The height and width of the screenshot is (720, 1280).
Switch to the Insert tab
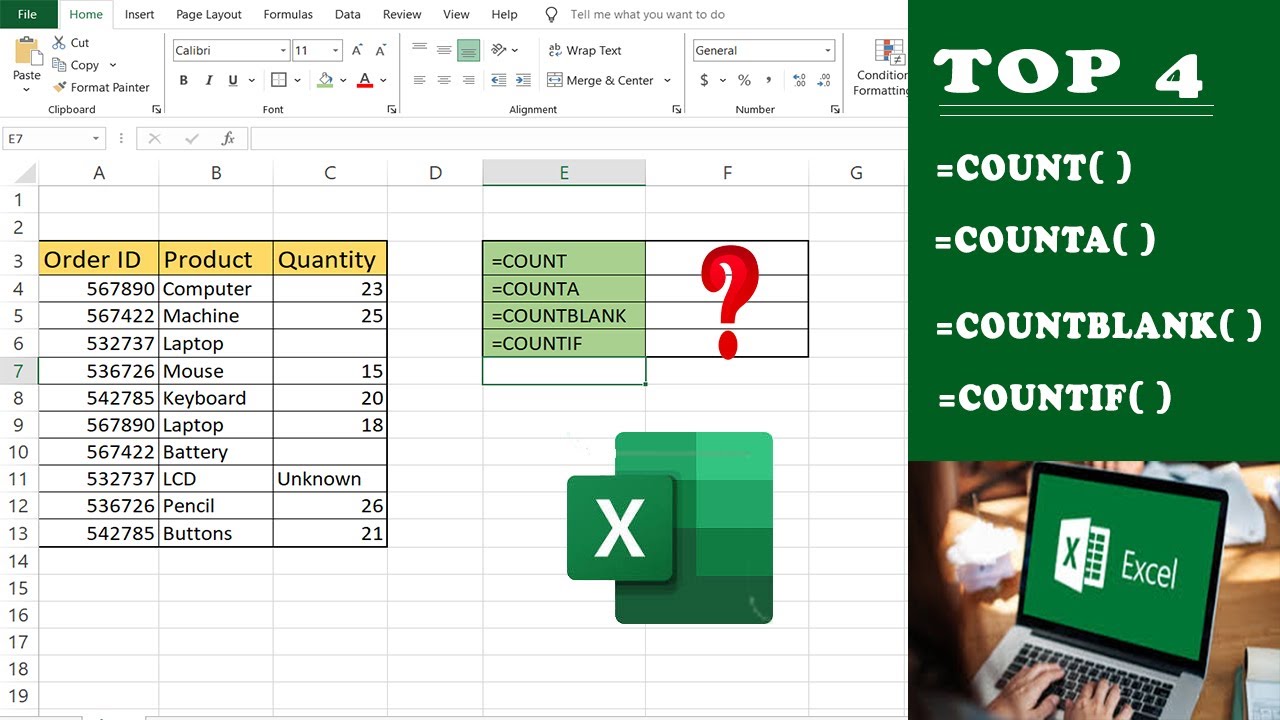click(139, 14)
